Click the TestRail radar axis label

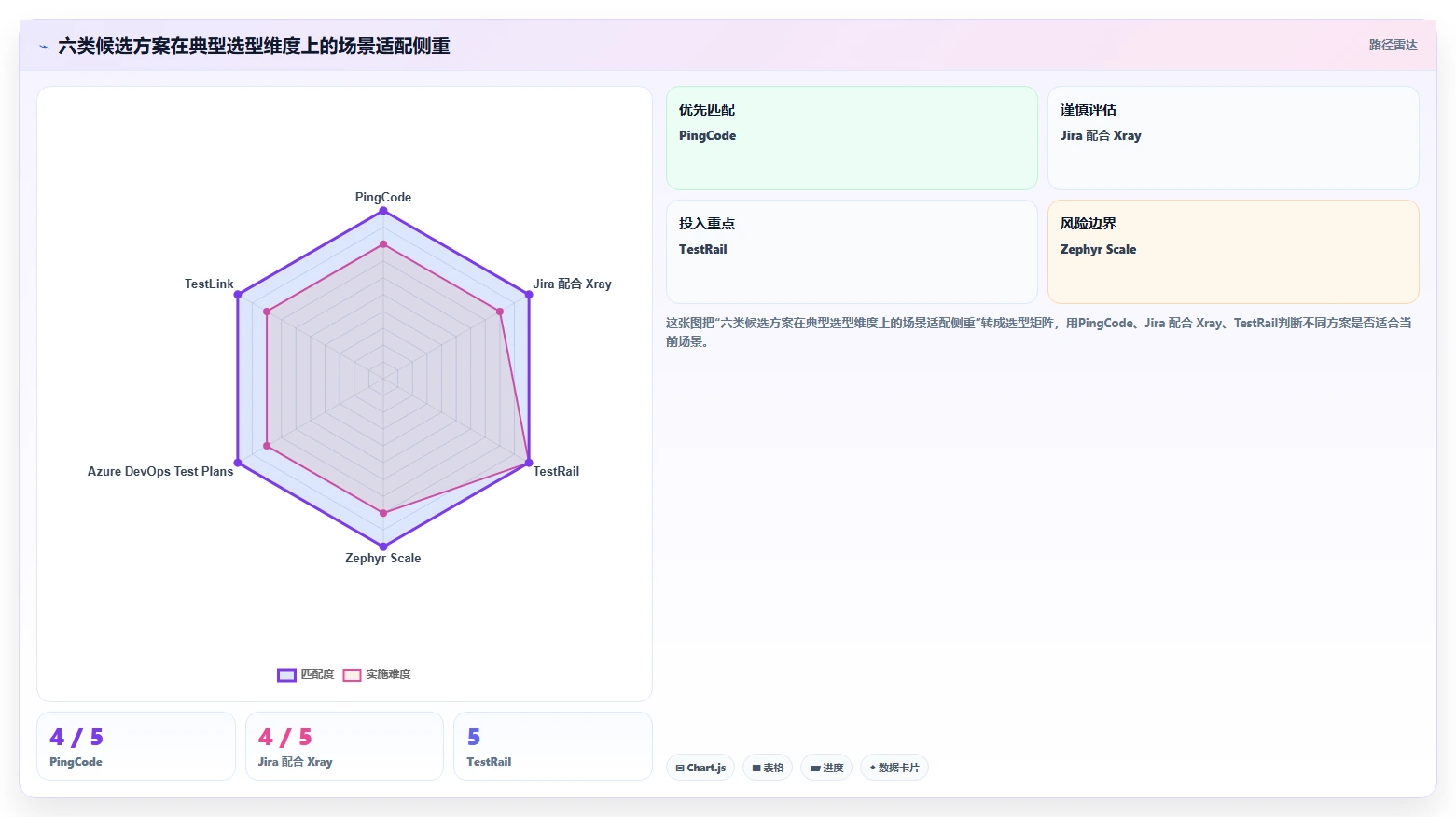coord(556,471)
